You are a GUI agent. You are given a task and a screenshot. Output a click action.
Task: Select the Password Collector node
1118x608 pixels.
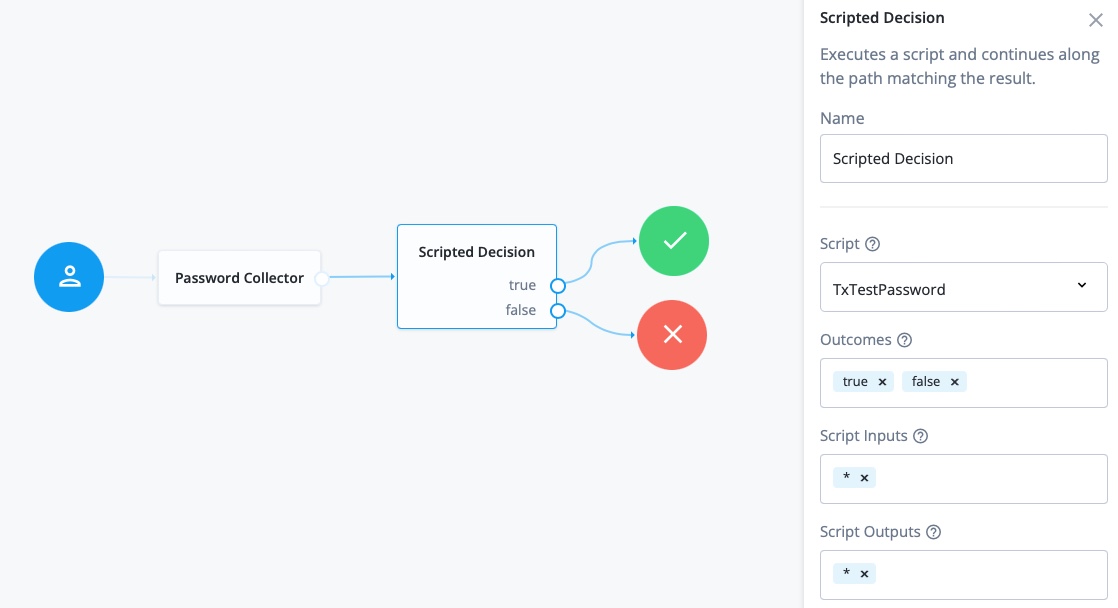pyautogui.click(x=239, y=278)
